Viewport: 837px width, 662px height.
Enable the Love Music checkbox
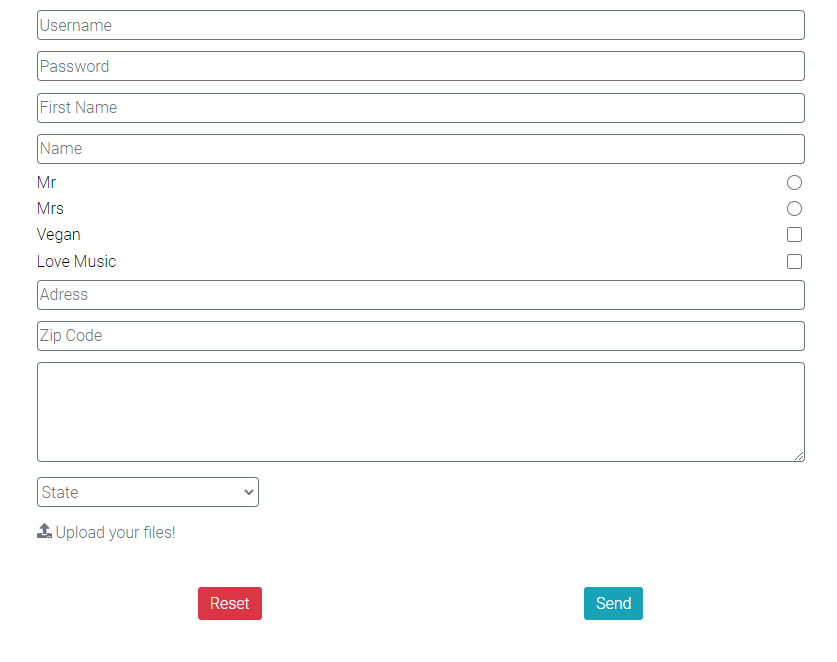(x=794, y=261)
